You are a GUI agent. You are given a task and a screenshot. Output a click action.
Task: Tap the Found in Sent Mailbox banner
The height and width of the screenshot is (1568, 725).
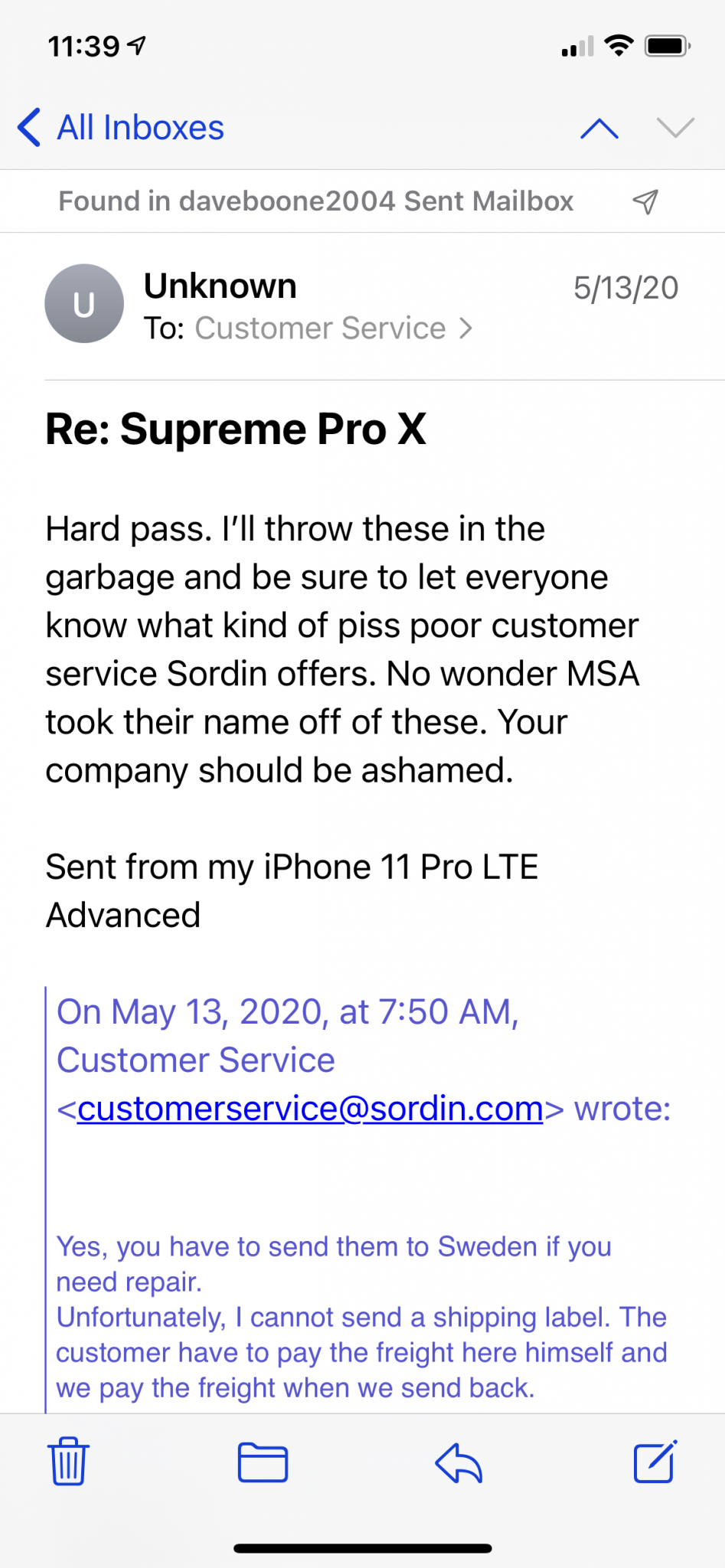click(316, 201)
